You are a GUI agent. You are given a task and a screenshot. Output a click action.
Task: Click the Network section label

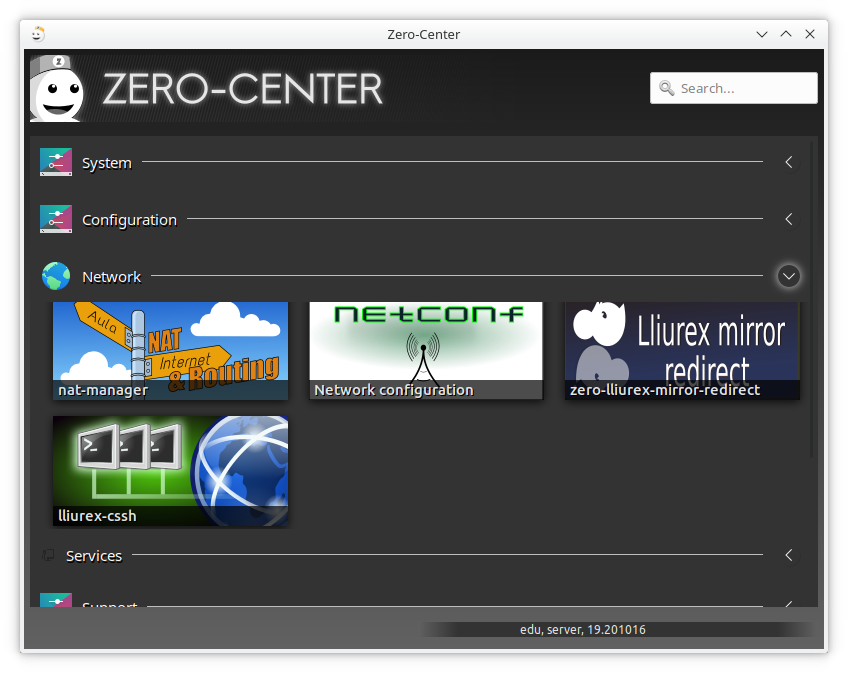pos(111,277)
